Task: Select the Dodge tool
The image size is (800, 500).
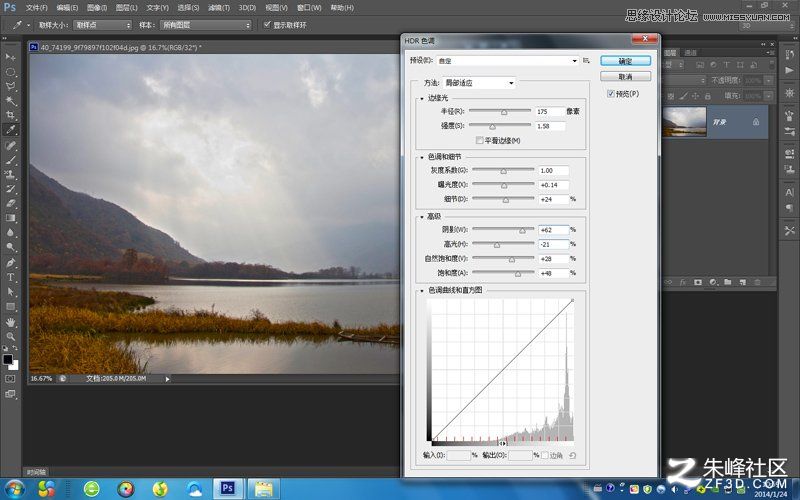Action: [10, 247]
